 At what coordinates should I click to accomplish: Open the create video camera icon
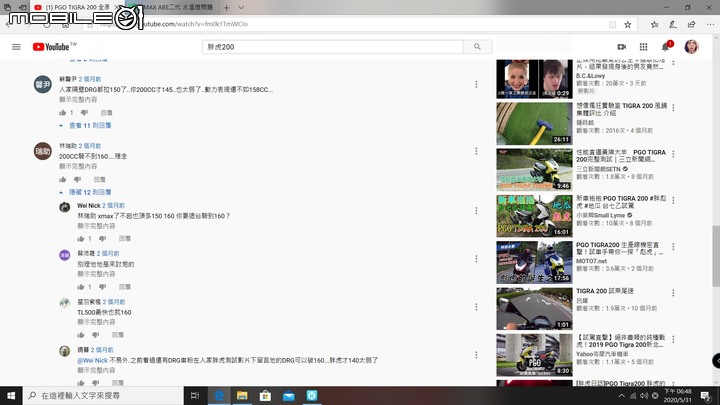[622, 47]
